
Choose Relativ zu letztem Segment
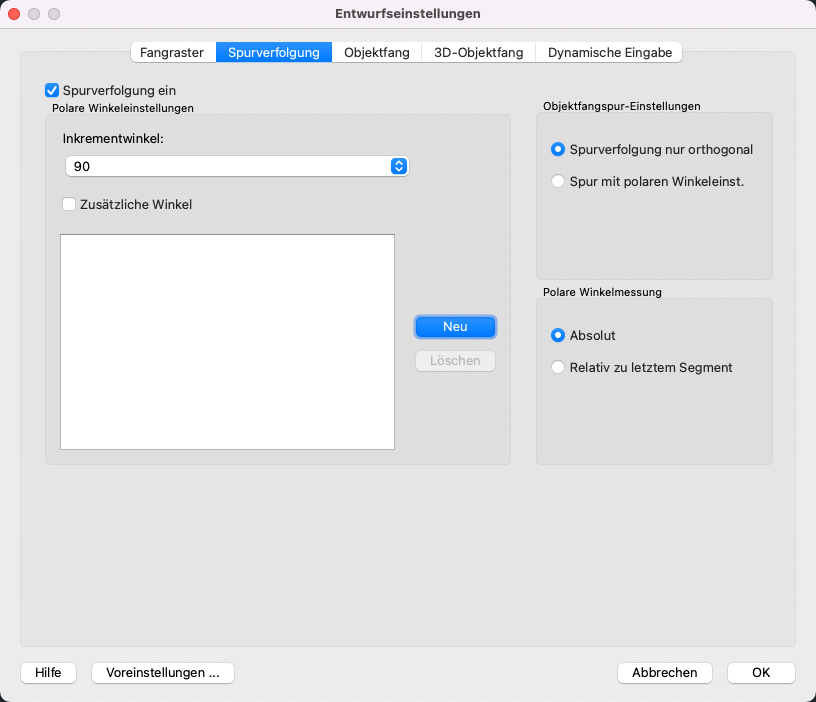point(557,367)
